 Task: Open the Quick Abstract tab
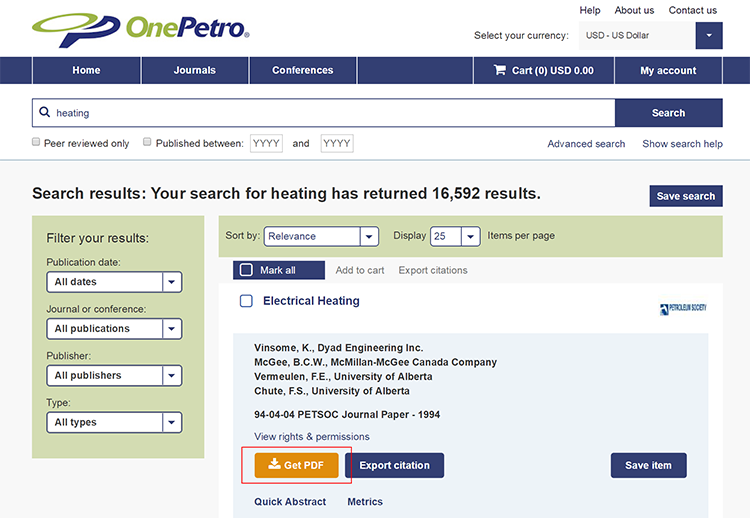[290, 502]
